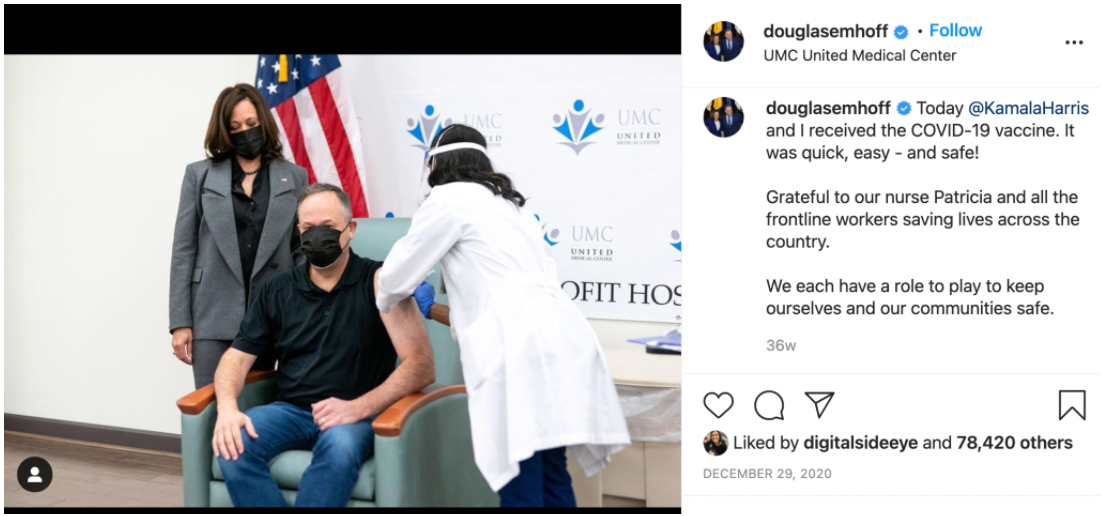Click the December 29, 2020 post date
Image resolution: width=1102 pixels, height=516 pixels.
coord(767,474)
